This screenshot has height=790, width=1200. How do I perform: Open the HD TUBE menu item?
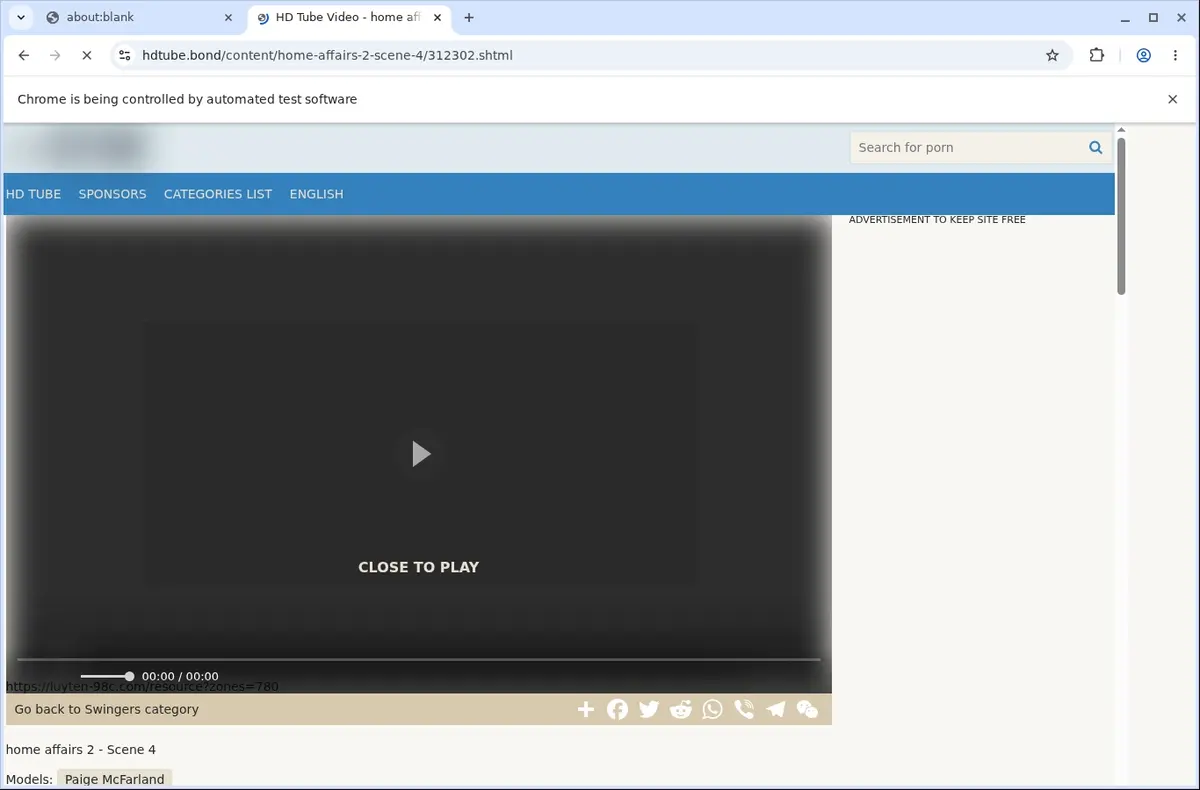[33, 194]
